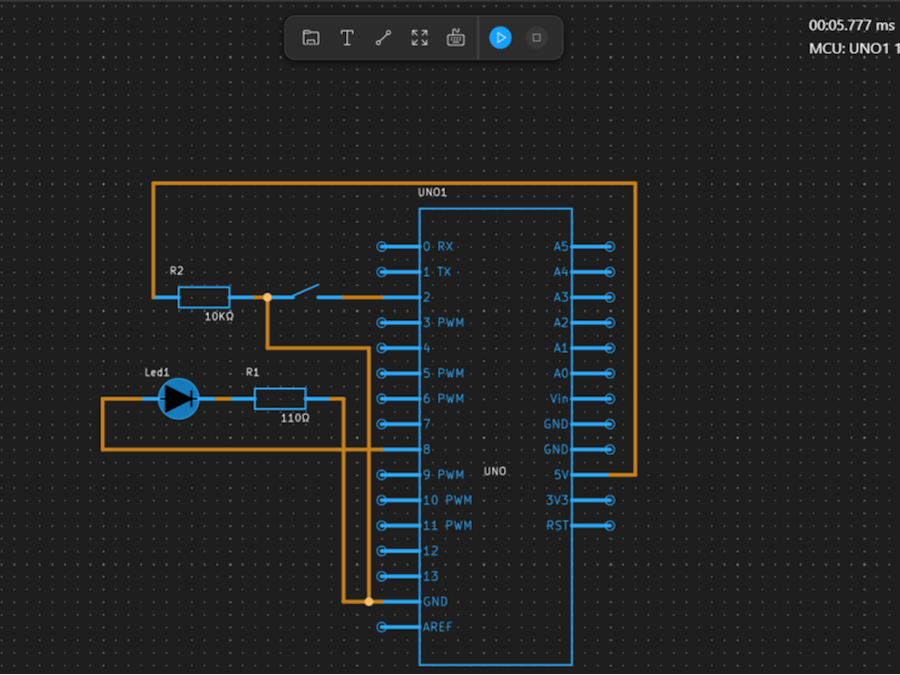
Task: Click the lower right GND pin endpoint above 5V
Action: 610,449
